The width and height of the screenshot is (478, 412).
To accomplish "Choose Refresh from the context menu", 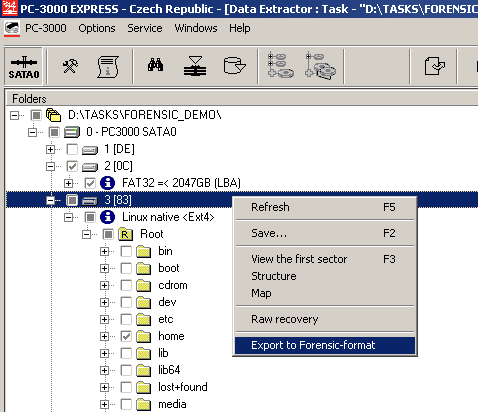I will [325, 207].
